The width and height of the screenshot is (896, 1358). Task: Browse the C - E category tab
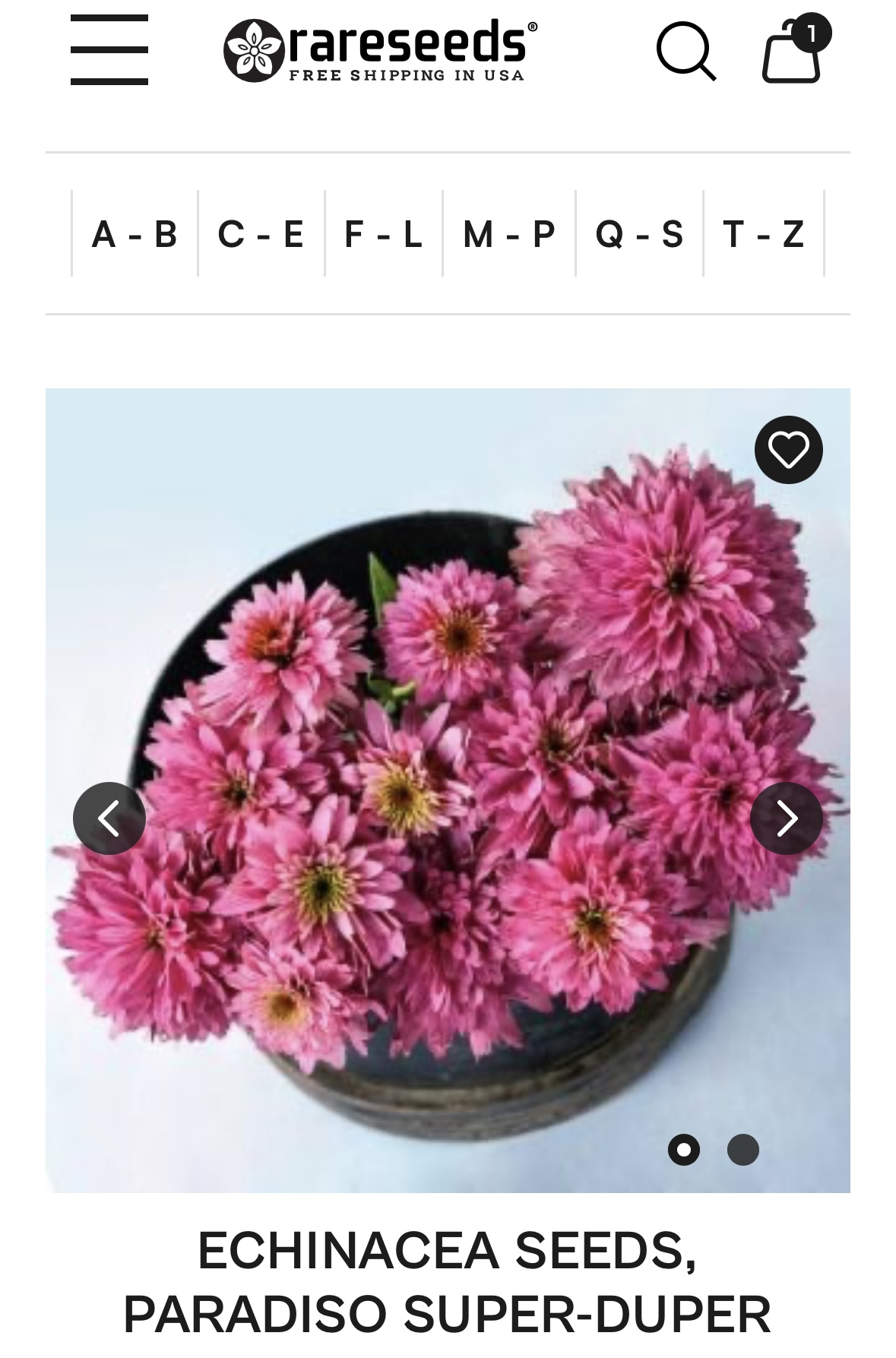tap(261, 233)
